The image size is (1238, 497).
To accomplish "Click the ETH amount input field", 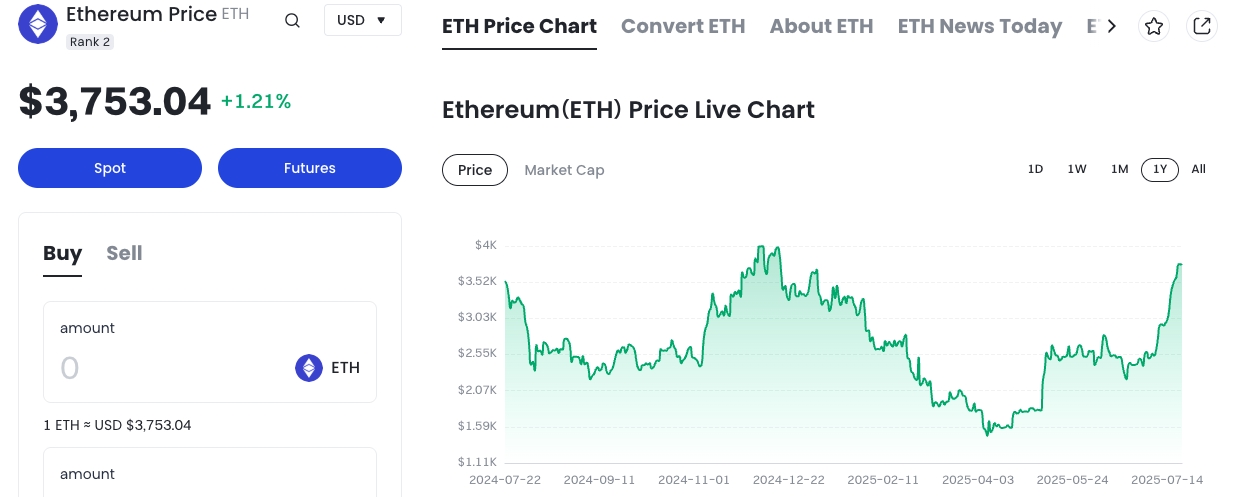I will 165,368.
